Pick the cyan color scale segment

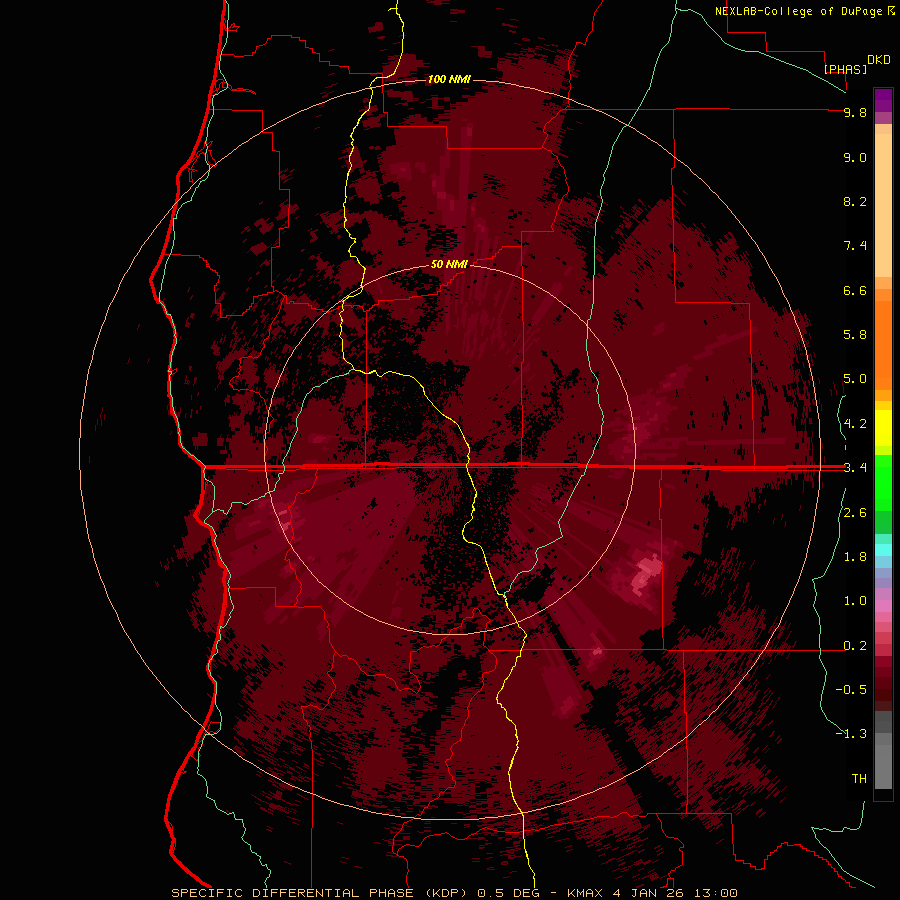(x=883, y=550)
